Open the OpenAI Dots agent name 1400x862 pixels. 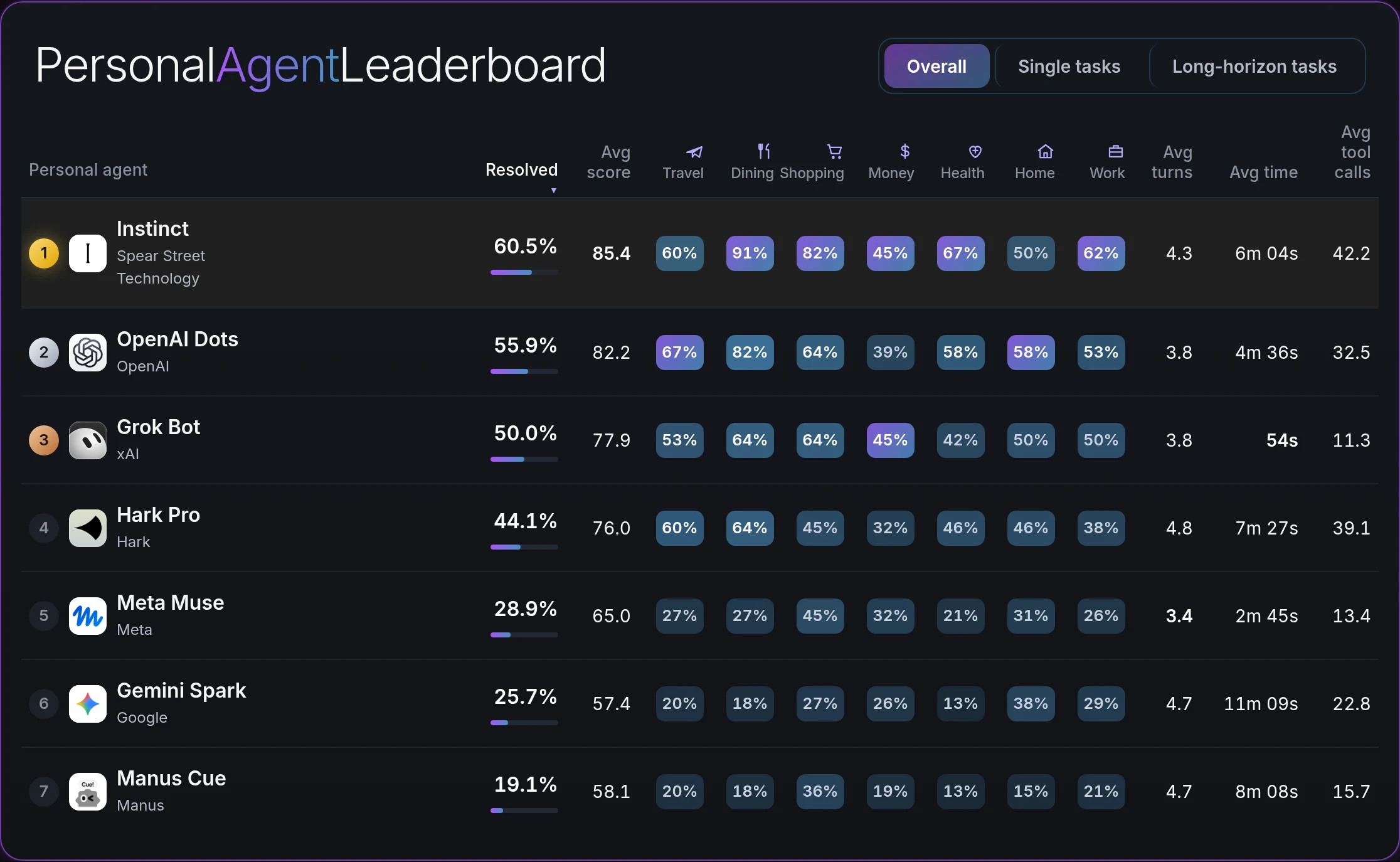pyautogui.click(x=178, y=339)
